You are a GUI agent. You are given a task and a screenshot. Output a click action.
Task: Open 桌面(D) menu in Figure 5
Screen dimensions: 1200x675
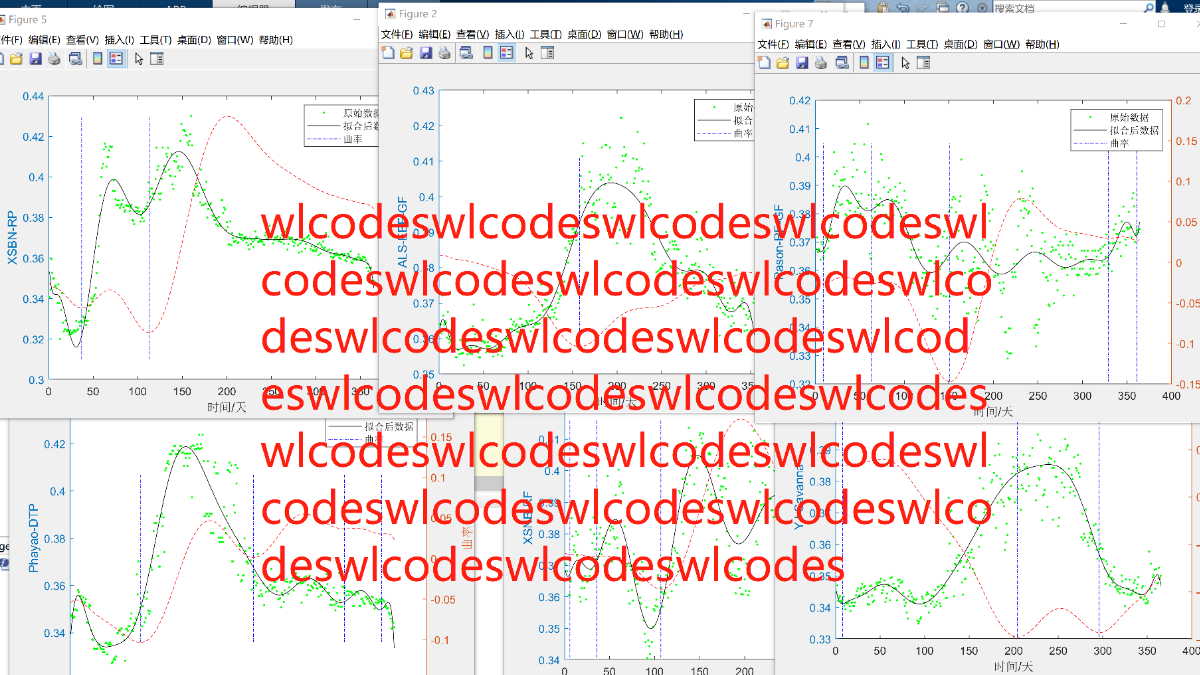click(194, 40)
